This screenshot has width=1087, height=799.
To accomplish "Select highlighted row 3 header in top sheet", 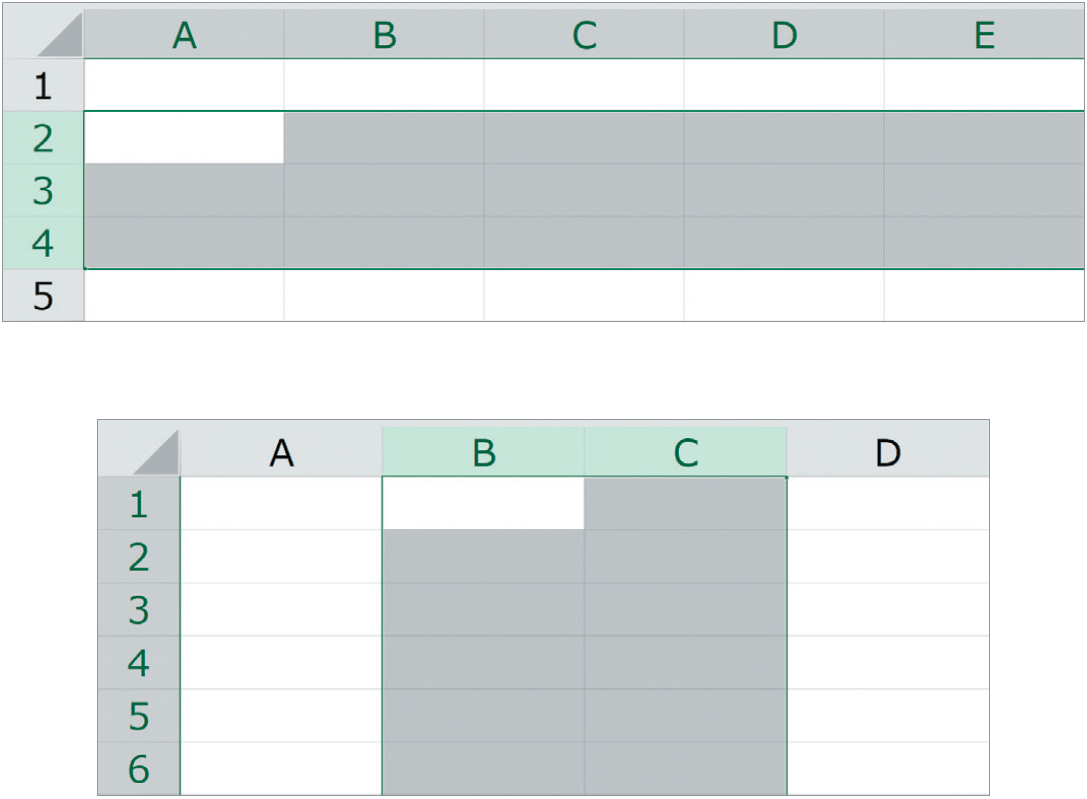I will [x=43, y=191].
